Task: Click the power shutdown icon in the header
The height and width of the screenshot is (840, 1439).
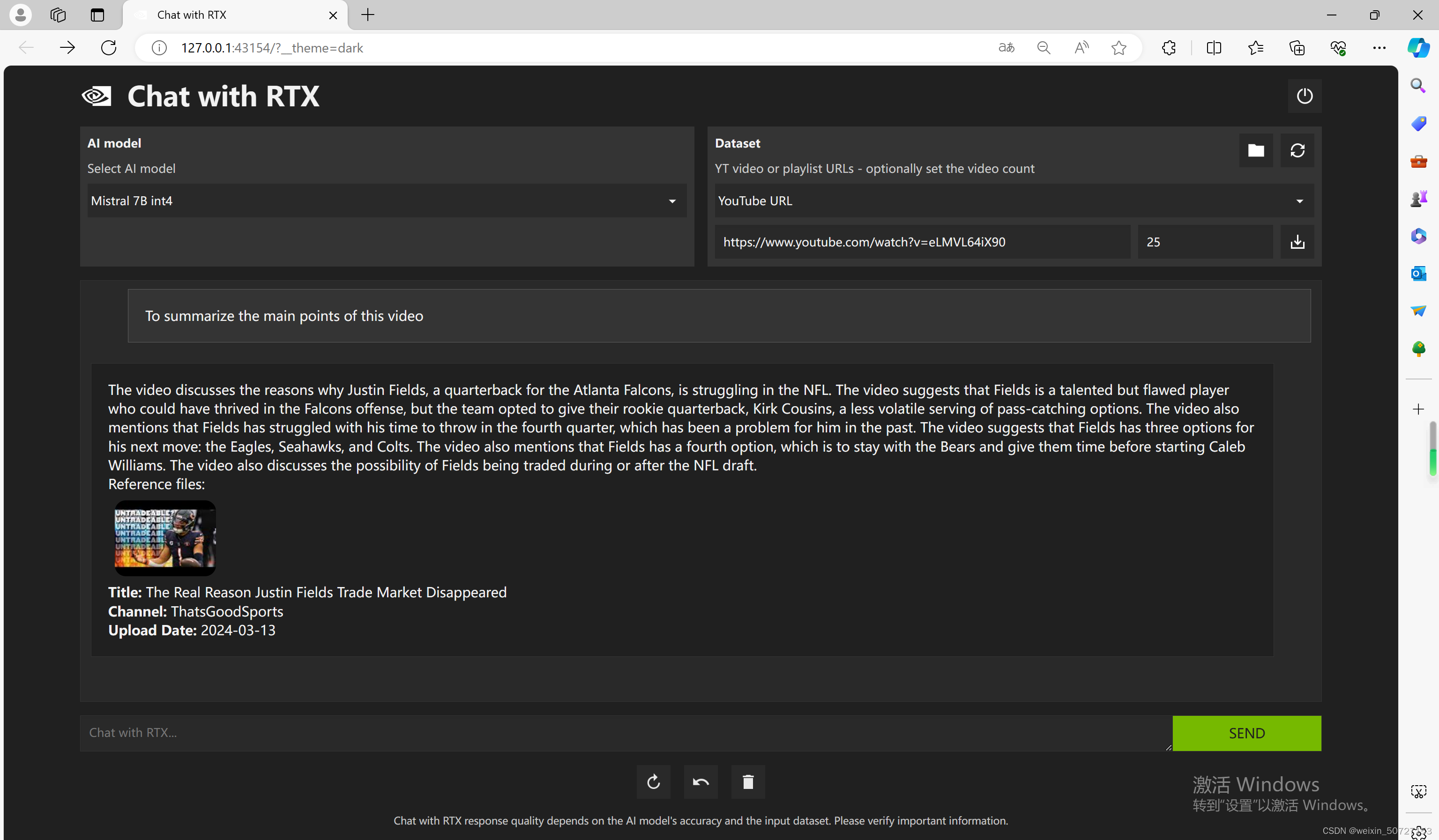Action: point(1304,96)
